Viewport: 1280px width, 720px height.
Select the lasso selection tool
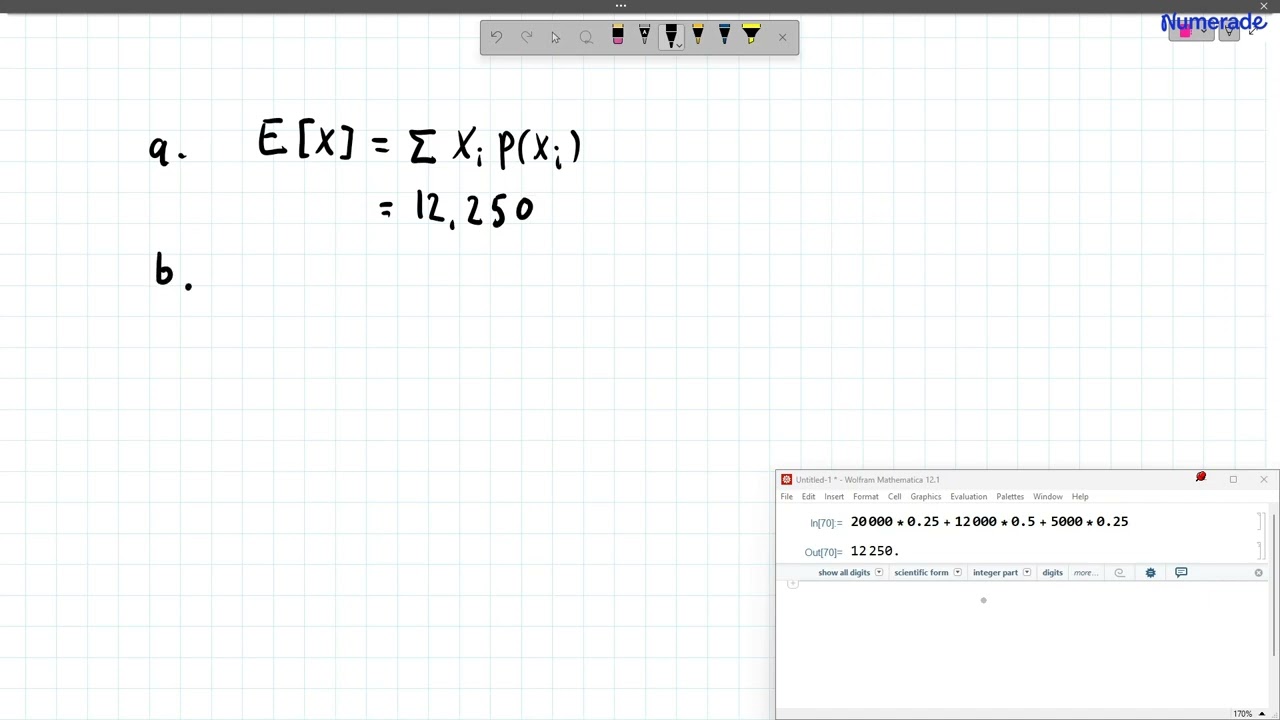586,38
